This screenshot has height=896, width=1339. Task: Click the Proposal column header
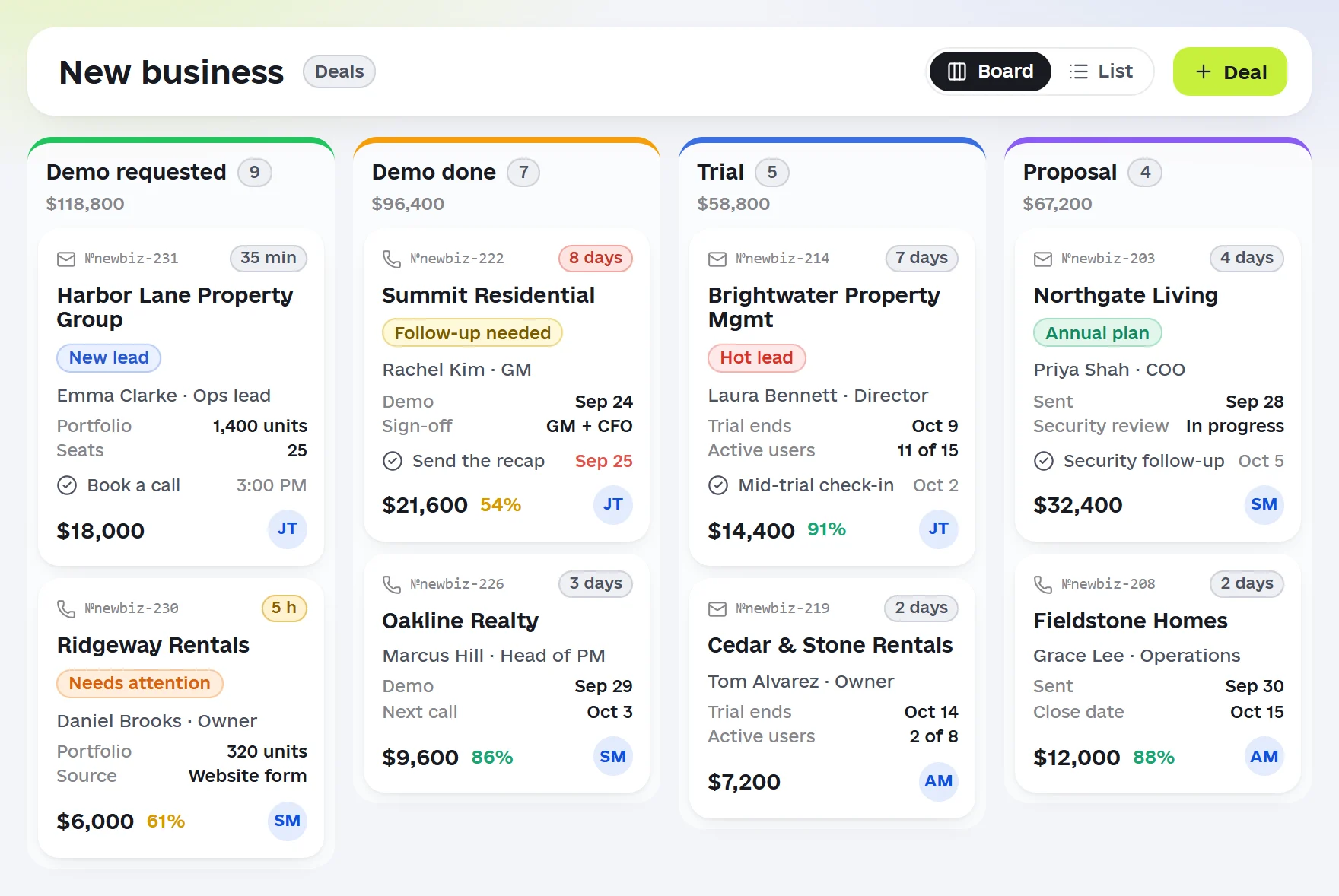point(1070,173)
